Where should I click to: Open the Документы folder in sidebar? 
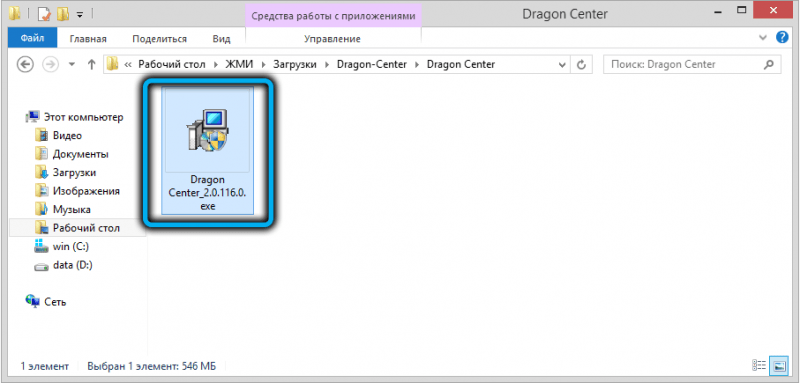pos(81,154)
